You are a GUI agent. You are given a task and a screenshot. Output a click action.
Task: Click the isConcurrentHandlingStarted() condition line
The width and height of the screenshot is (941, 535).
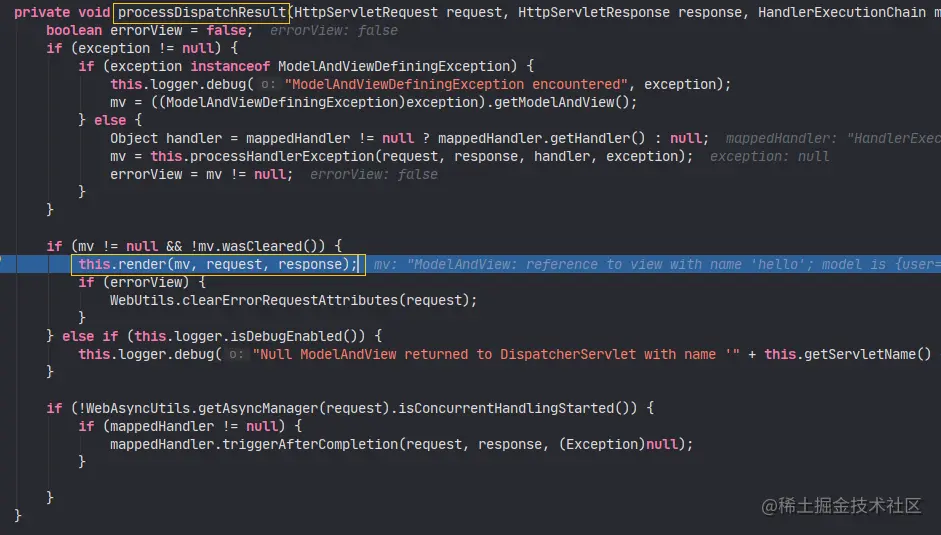(350, 408)
